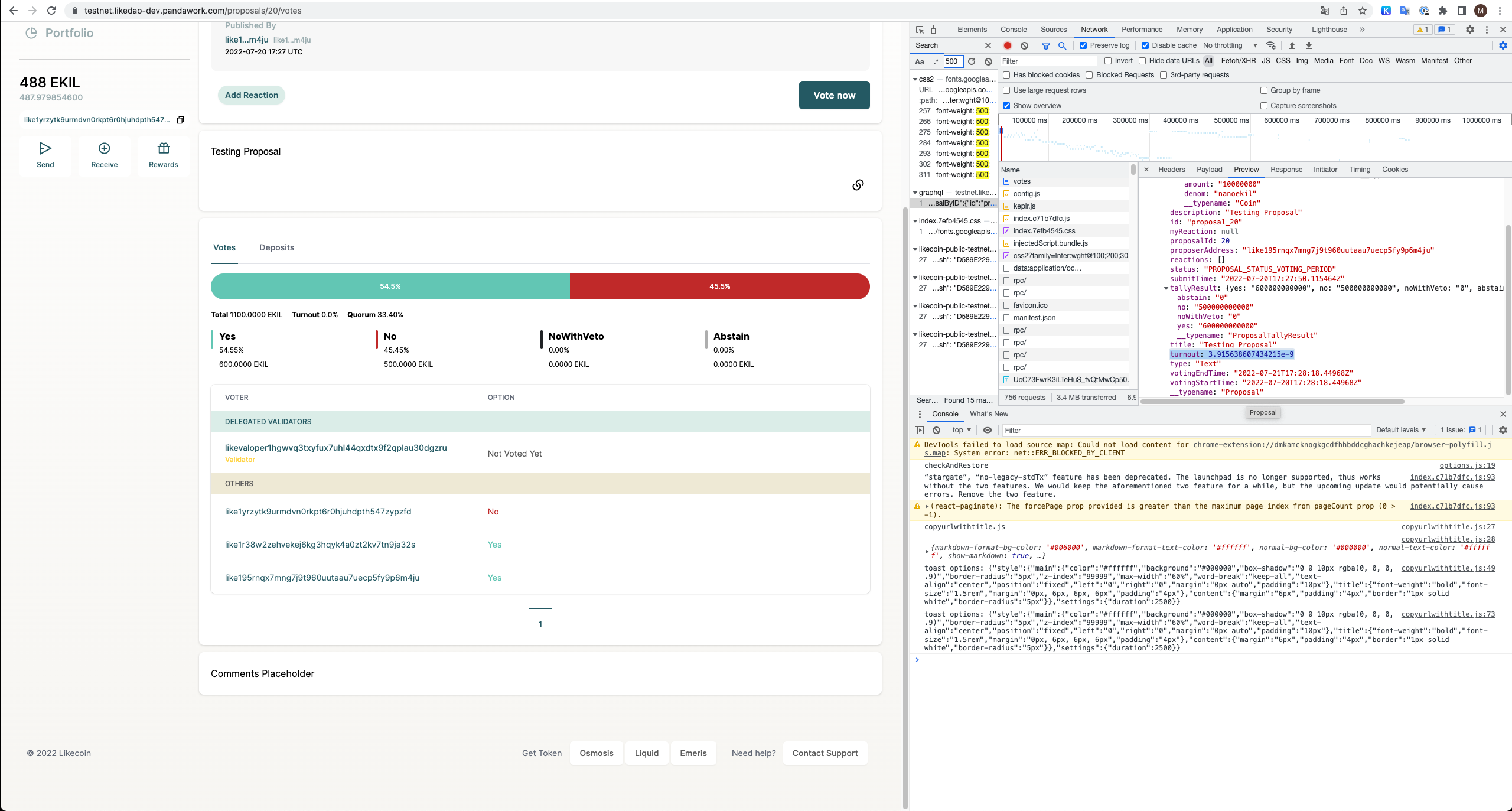1512x811 pixels.
Task: Click the import HAR file upload icon
Action: point(1292,45)
